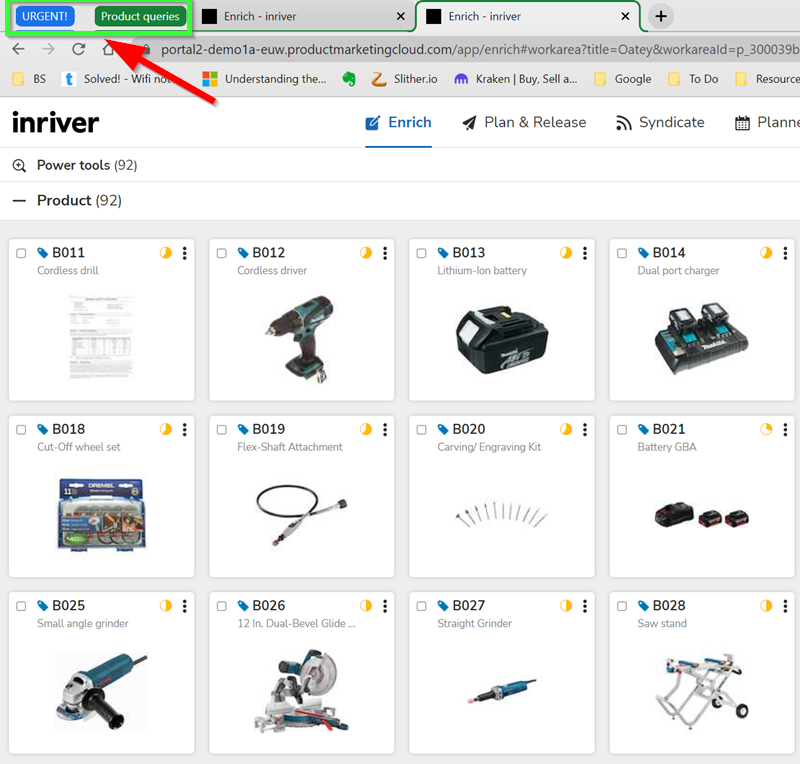Open the B014 three-dot options menu
Screen dimensions: 800x764
(x=785, y=253)
